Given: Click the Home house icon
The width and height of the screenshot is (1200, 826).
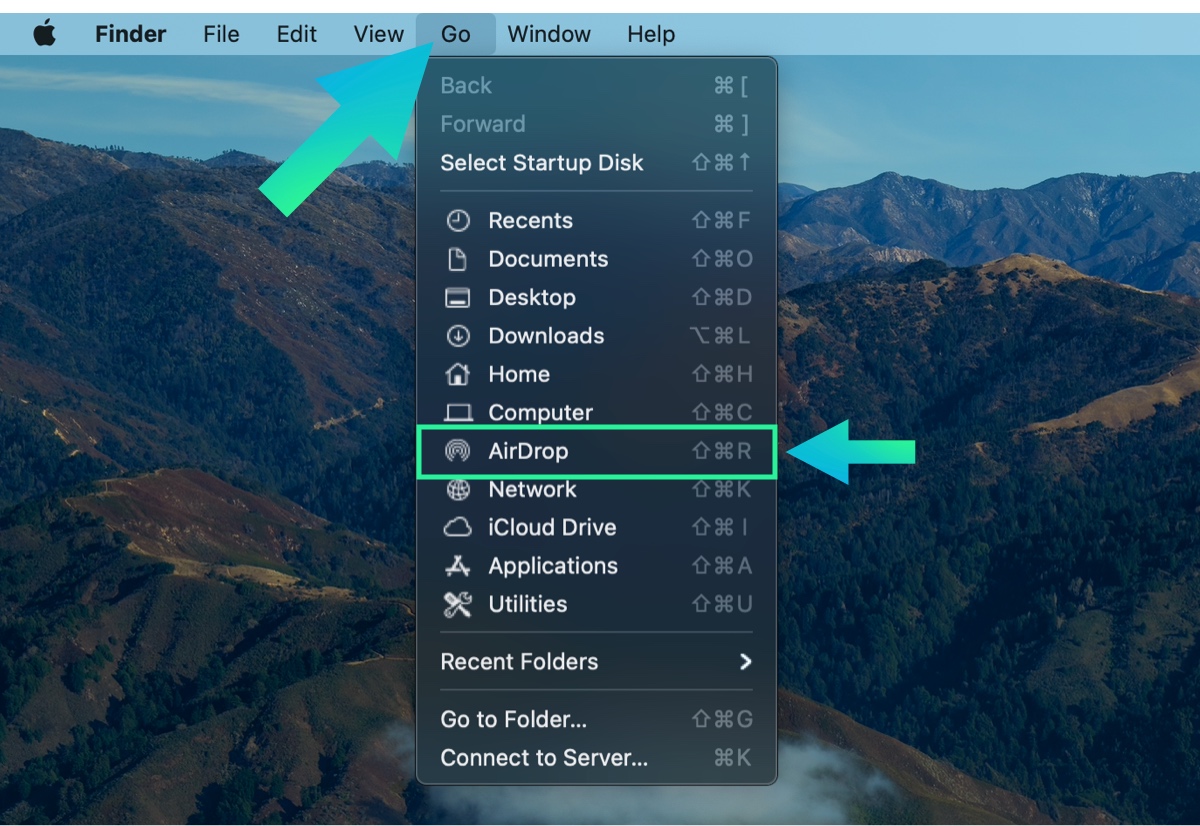Looking at the screenshot, I should click(457, 374).
